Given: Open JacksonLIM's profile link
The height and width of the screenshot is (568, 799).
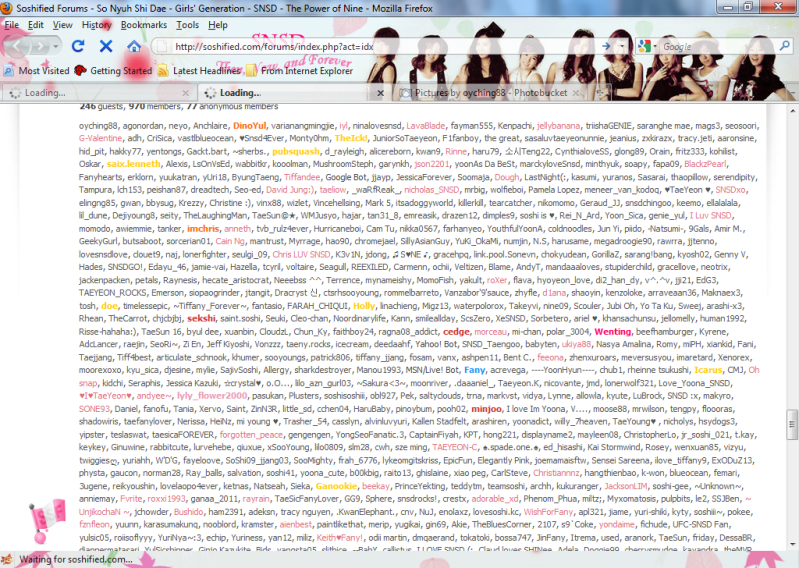Looking at the screenshot, I should point(626,486).
